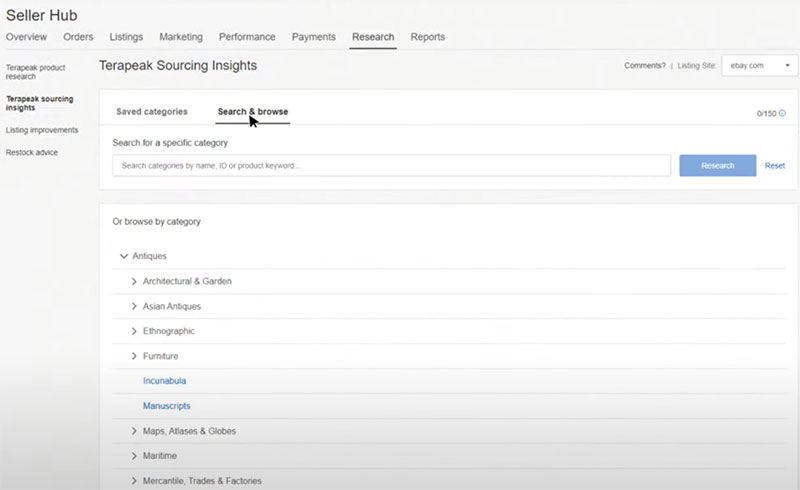This screenshot has width=800, height=490.
Task: Open the Overview tab in Seller Hub
Action: pos(27,37)
